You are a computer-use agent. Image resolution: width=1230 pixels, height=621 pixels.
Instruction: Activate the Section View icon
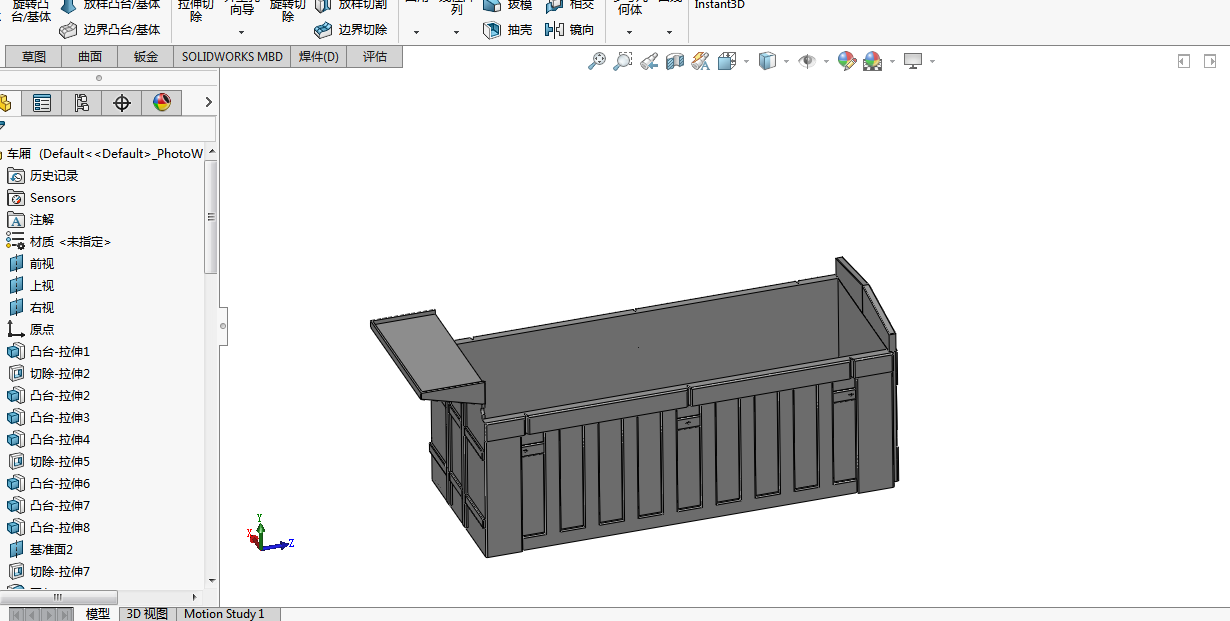(675, 61)
